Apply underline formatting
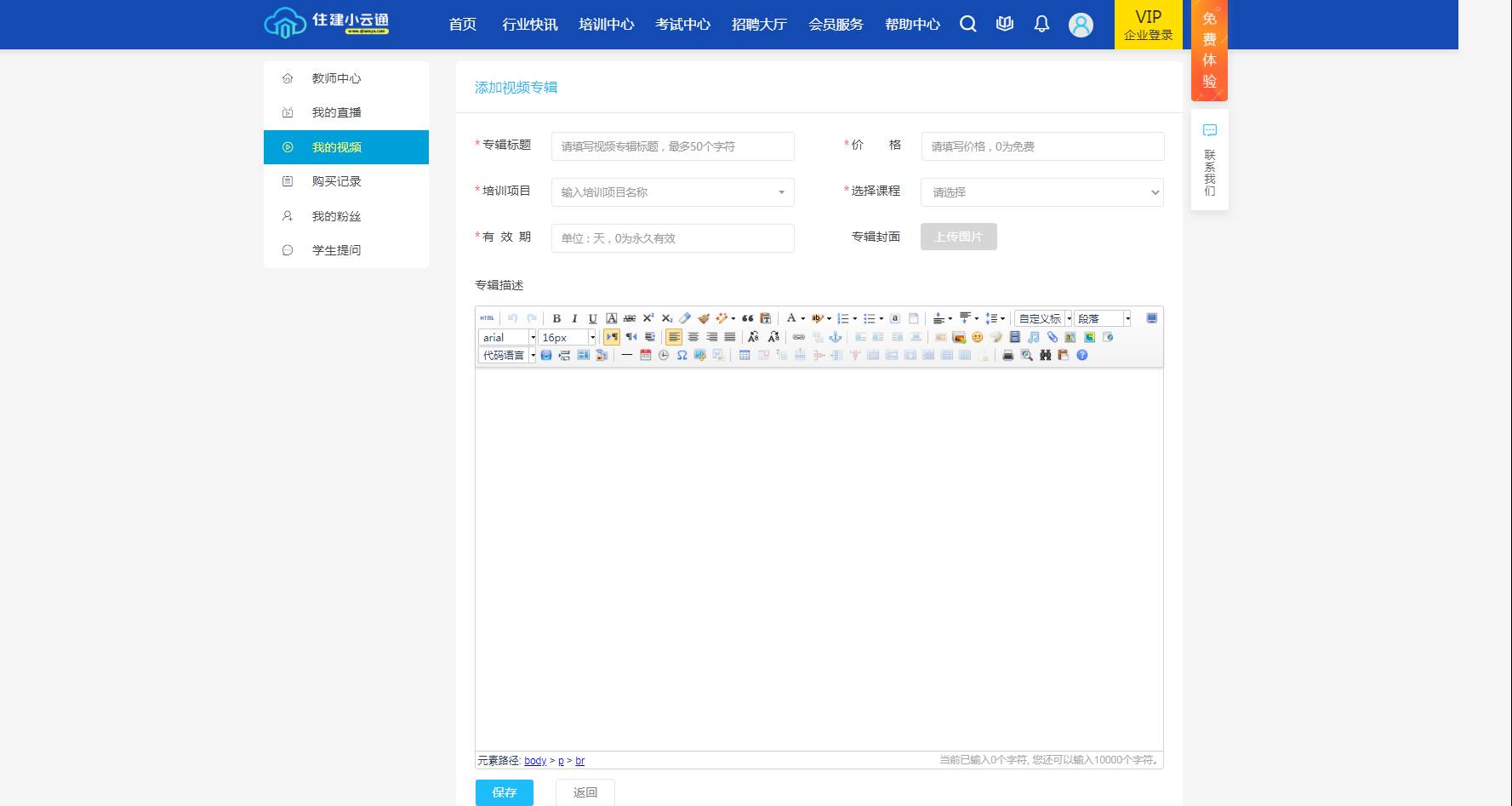 tap(592, 318)
